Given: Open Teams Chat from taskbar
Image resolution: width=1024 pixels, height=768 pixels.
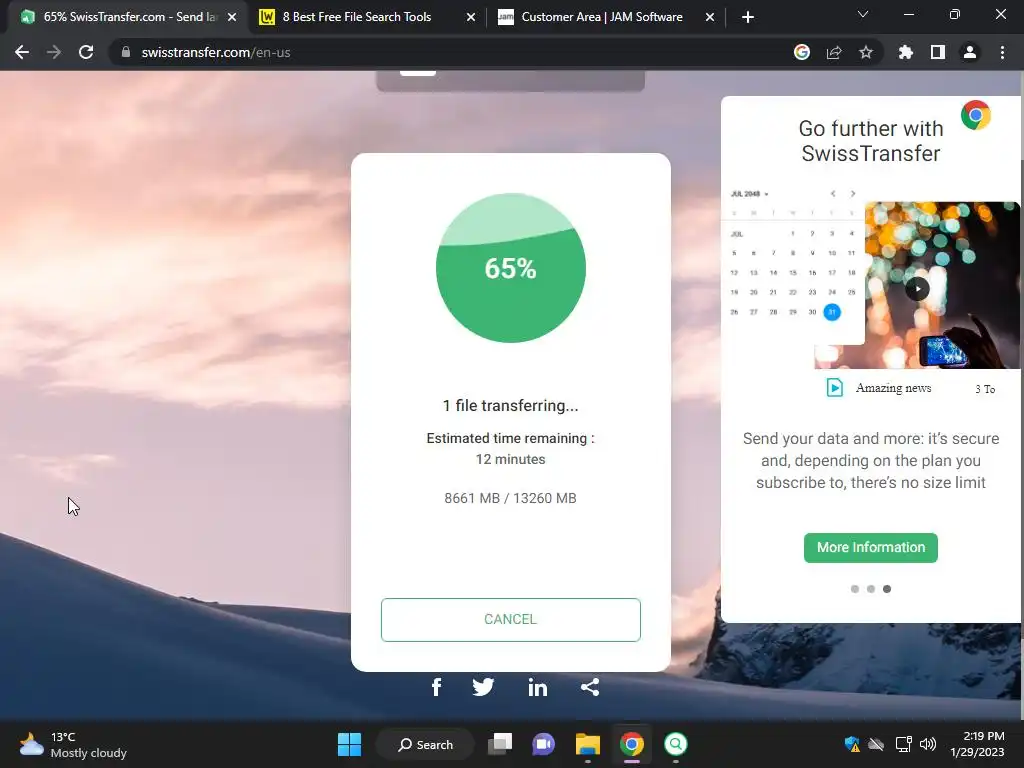Looking at the screenshot, I should pos(543,744).
